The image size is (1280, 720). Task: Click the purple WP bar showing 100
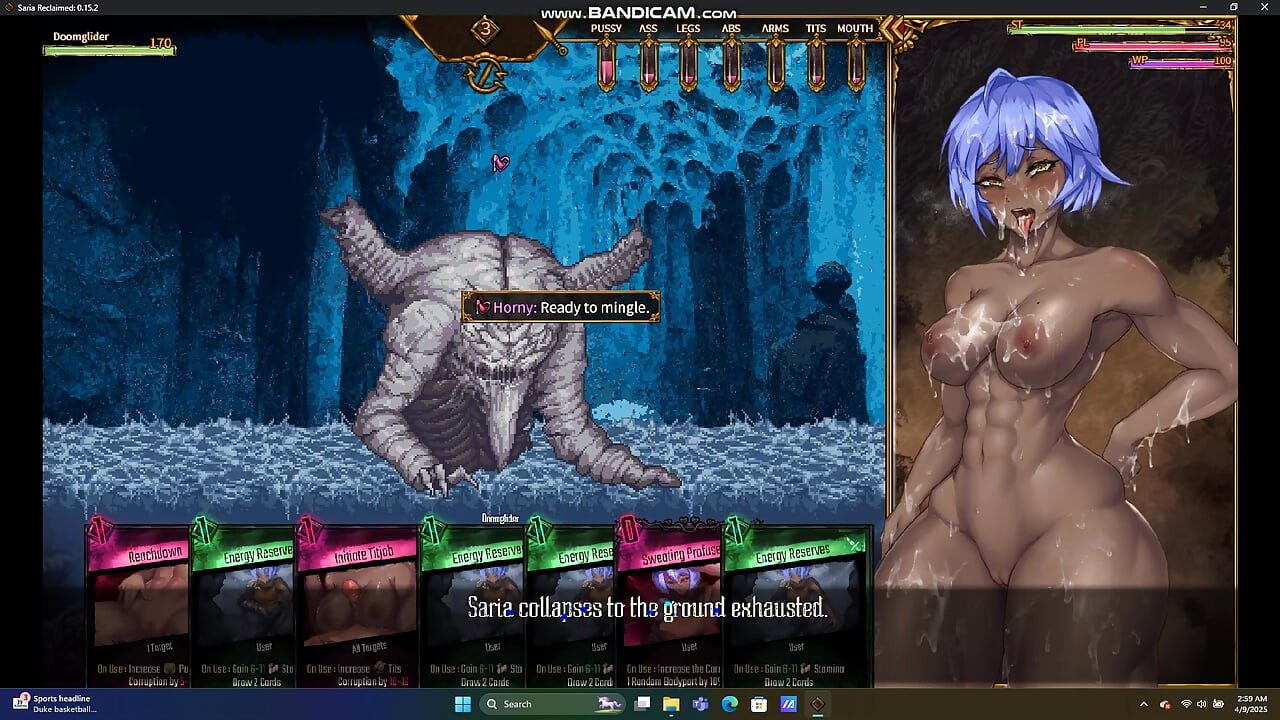[x=1180, y=65]
